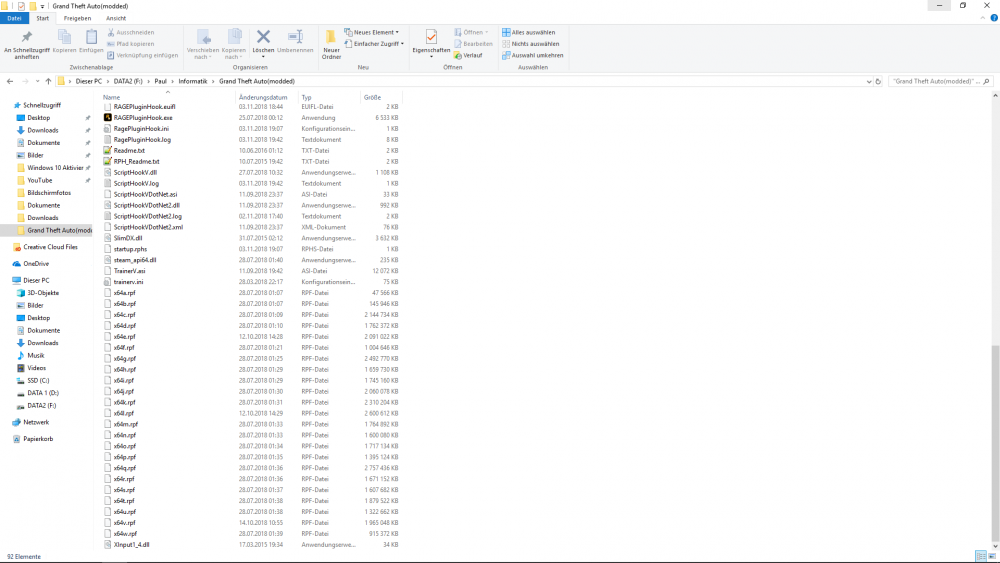1000x563 pixels.
Task: Open Eigenschaften of selection
Action: tap(431, 42)
